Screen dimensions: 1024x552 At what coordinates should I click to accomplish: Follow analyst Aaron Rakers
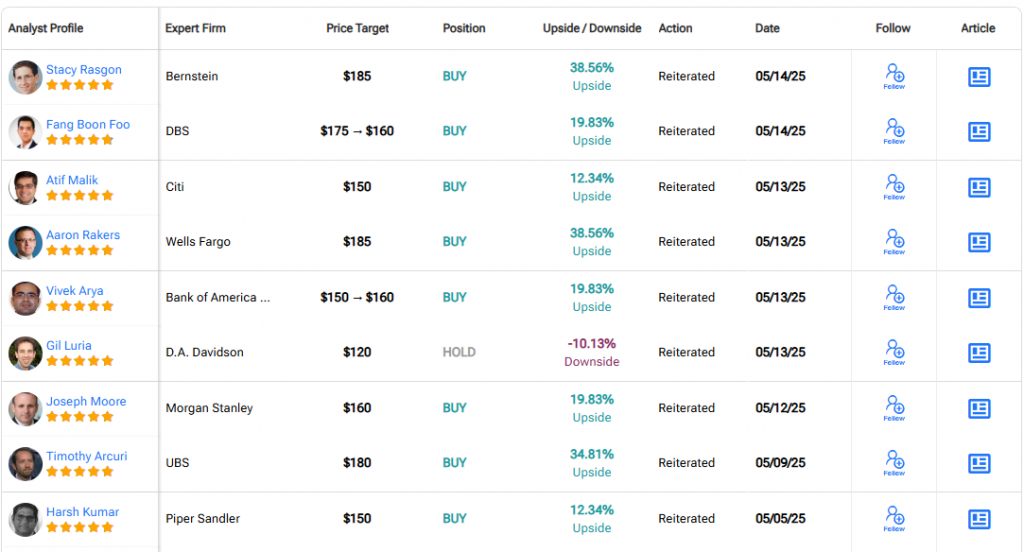[x=894, y=242]
